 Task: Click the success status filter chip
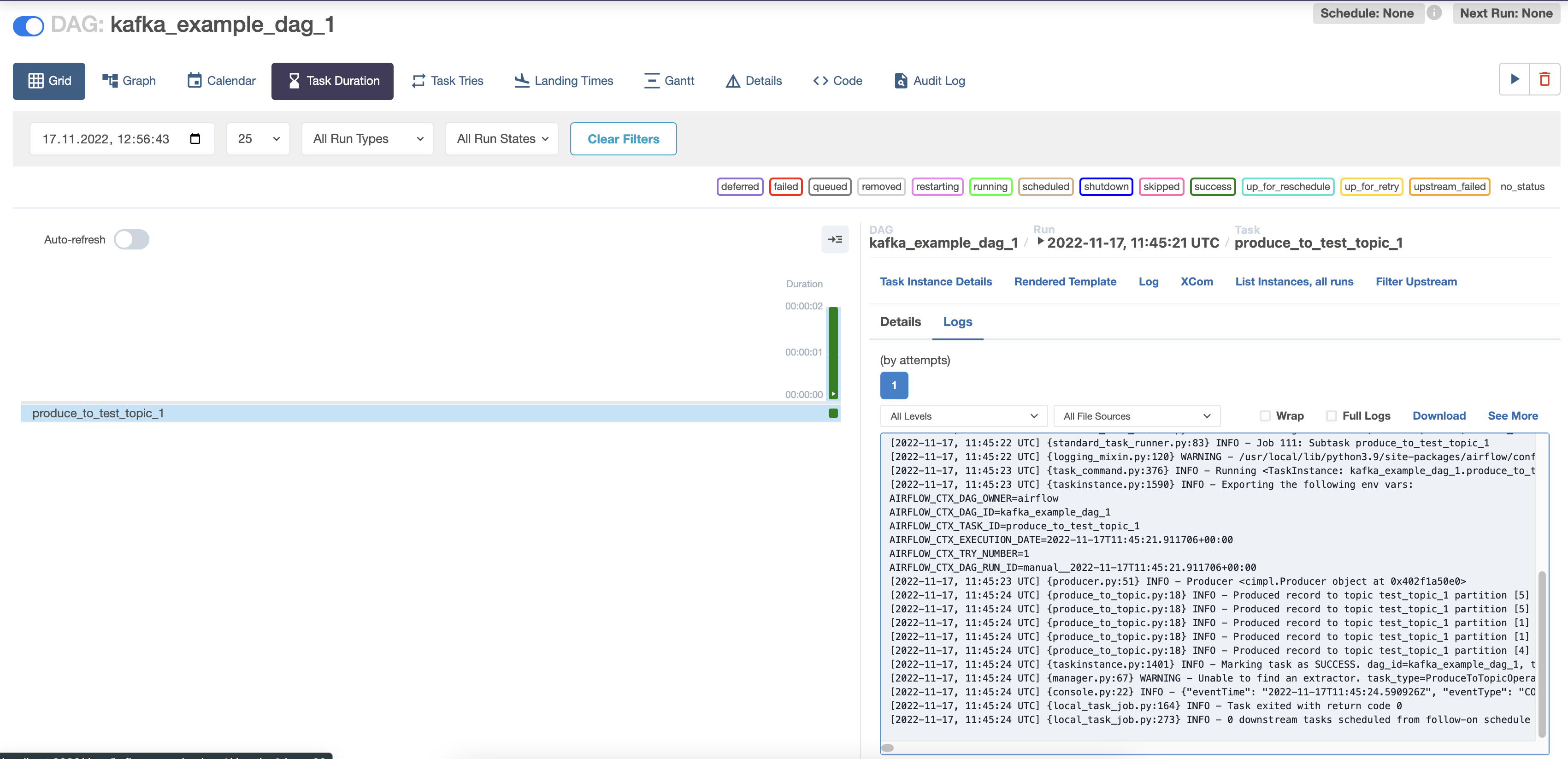coord(1213,187)
